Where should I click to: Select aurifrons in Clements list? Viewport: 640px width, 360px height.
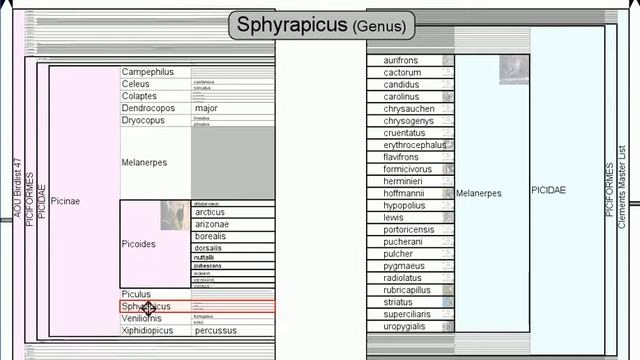click(x=411, y=60)
